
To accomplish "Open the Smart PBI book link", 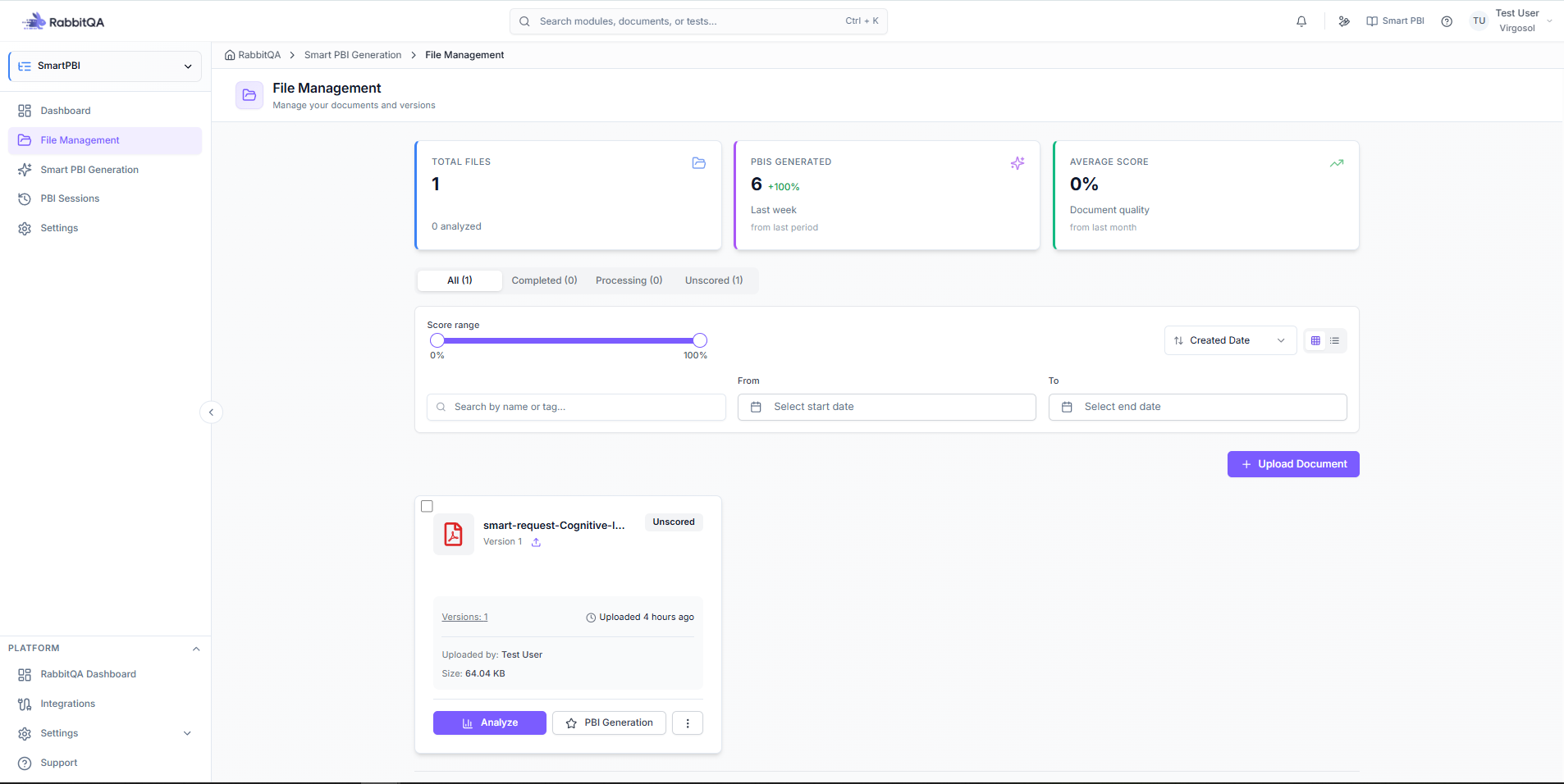I will [x=1395, y=21].
